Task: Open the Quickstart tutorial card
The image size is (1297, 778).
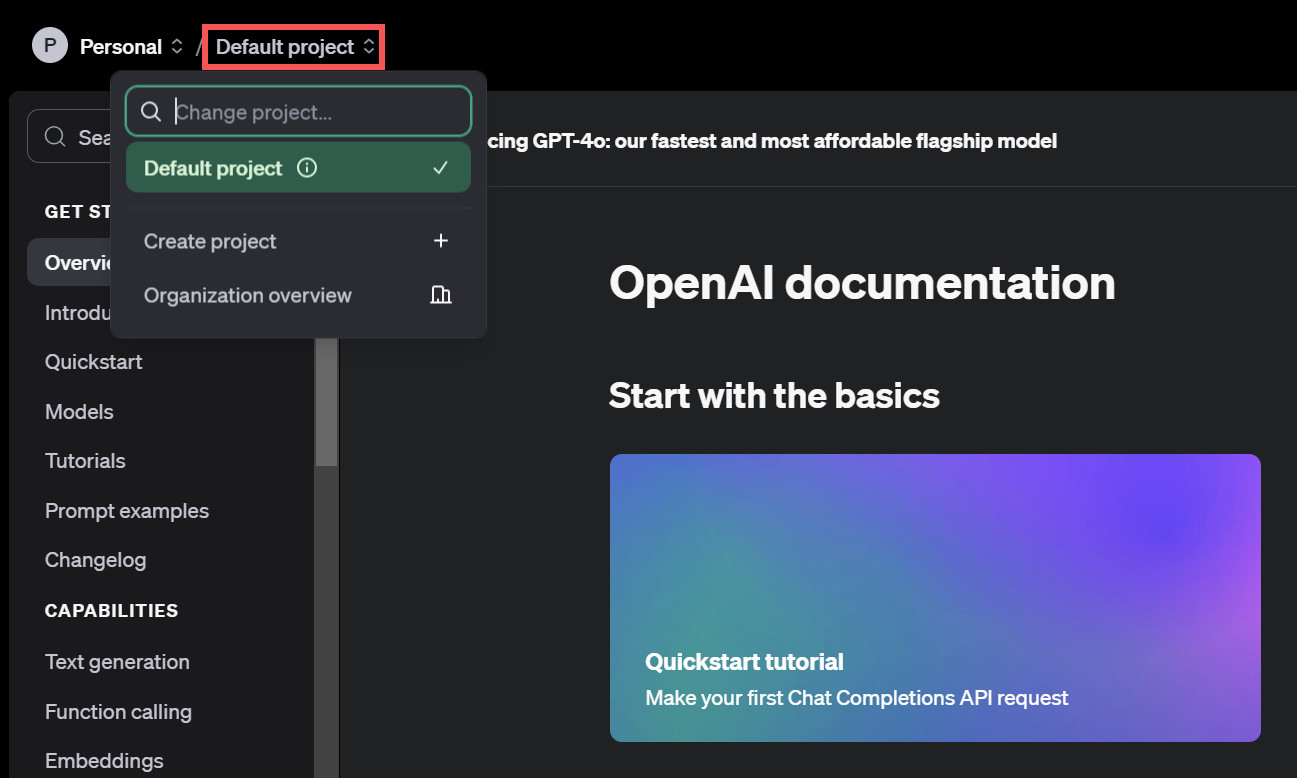Action: tap(935, 598)
